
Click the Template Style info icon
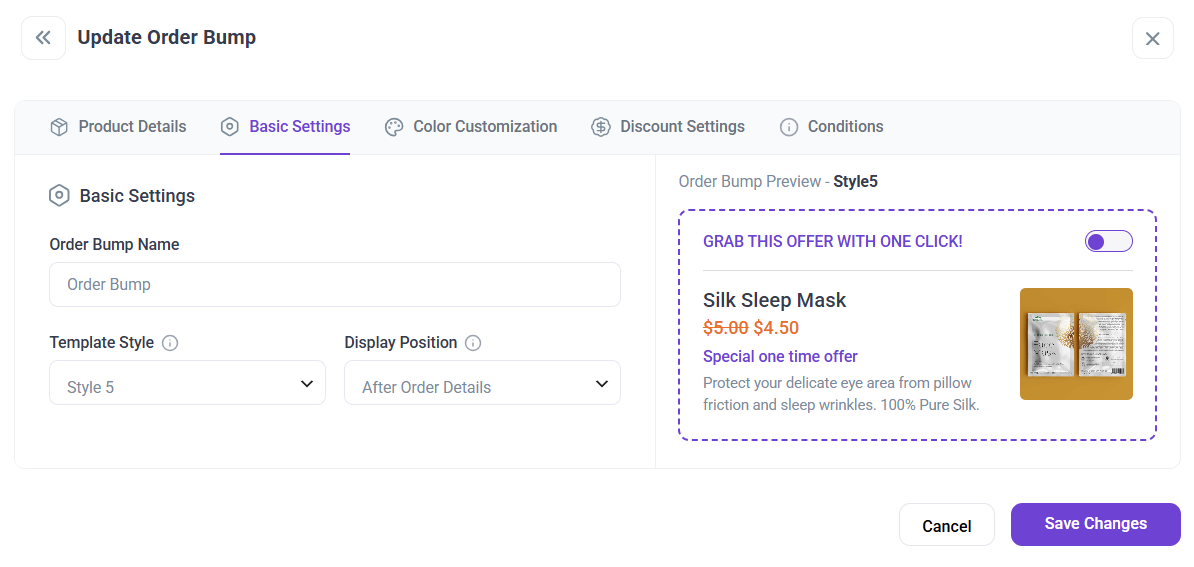(x=171, y=343)
